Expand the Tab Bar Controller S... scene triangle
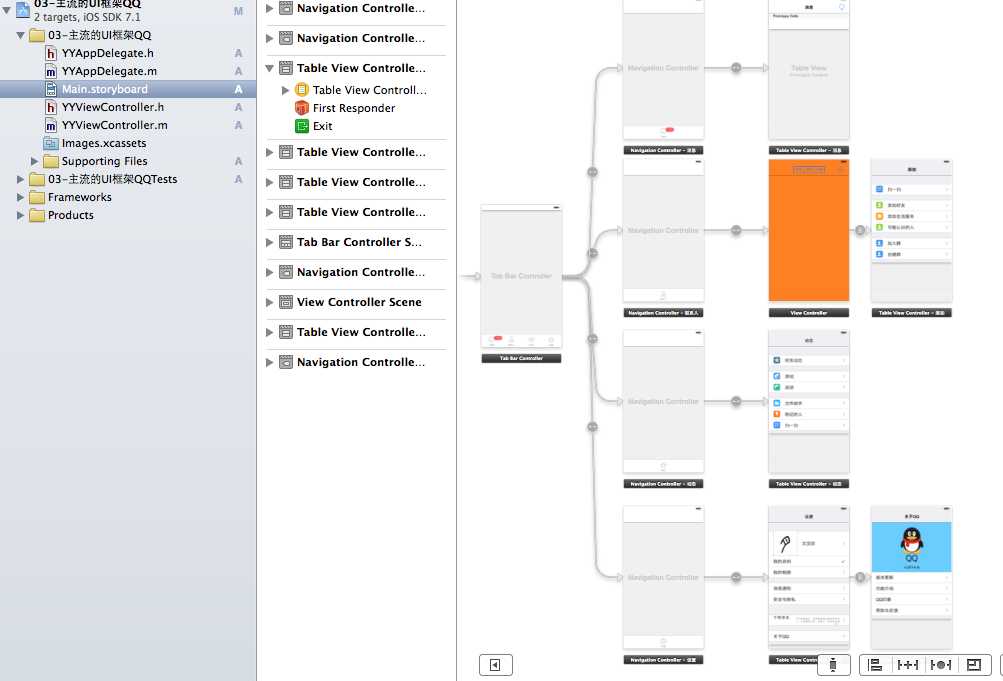Viewport: 1003px width, 681px height. [269, 242]
